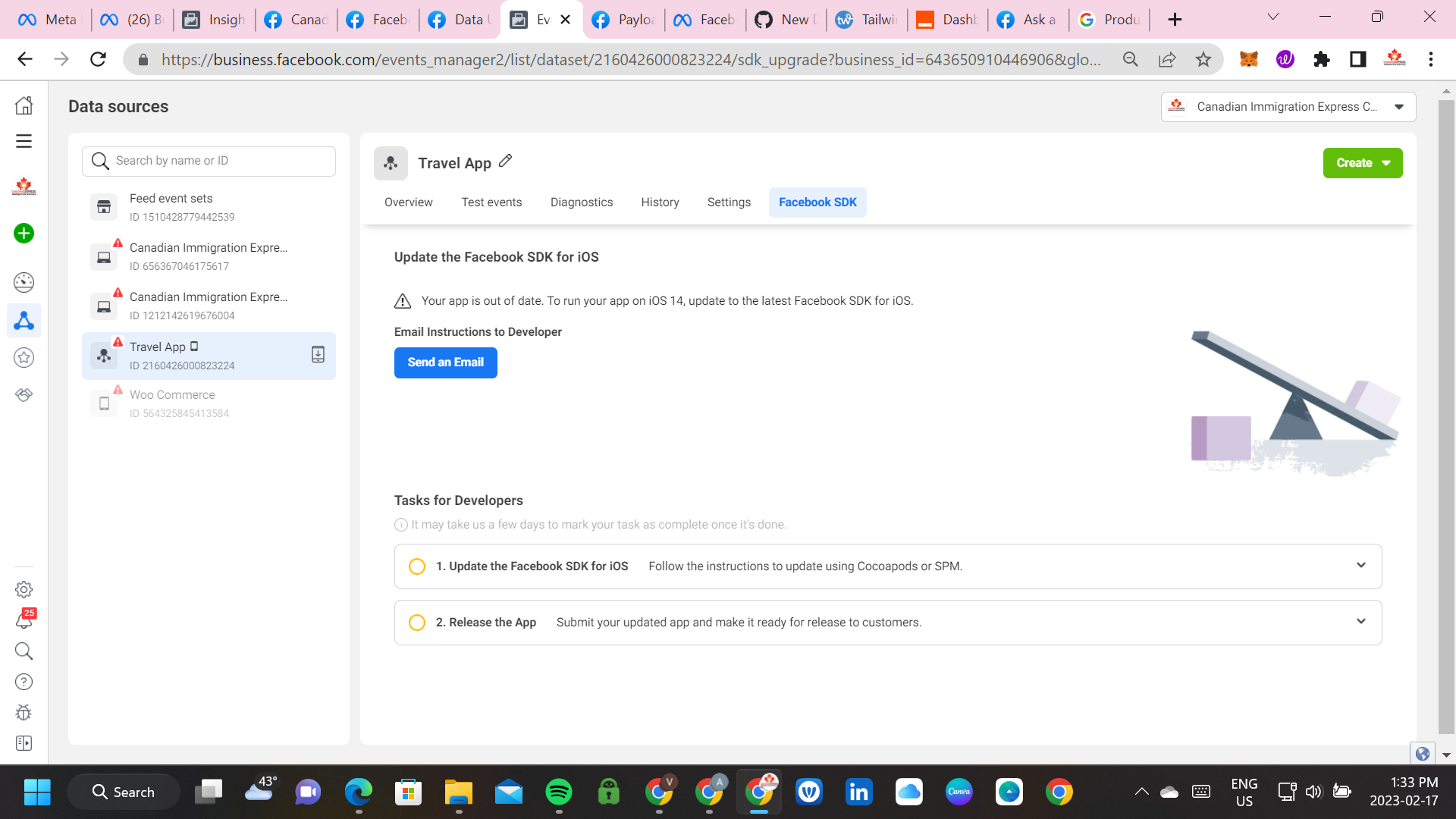Select the Release the App status circle
This screenshot has width=1456, height=819.
[x=416, y=622]
